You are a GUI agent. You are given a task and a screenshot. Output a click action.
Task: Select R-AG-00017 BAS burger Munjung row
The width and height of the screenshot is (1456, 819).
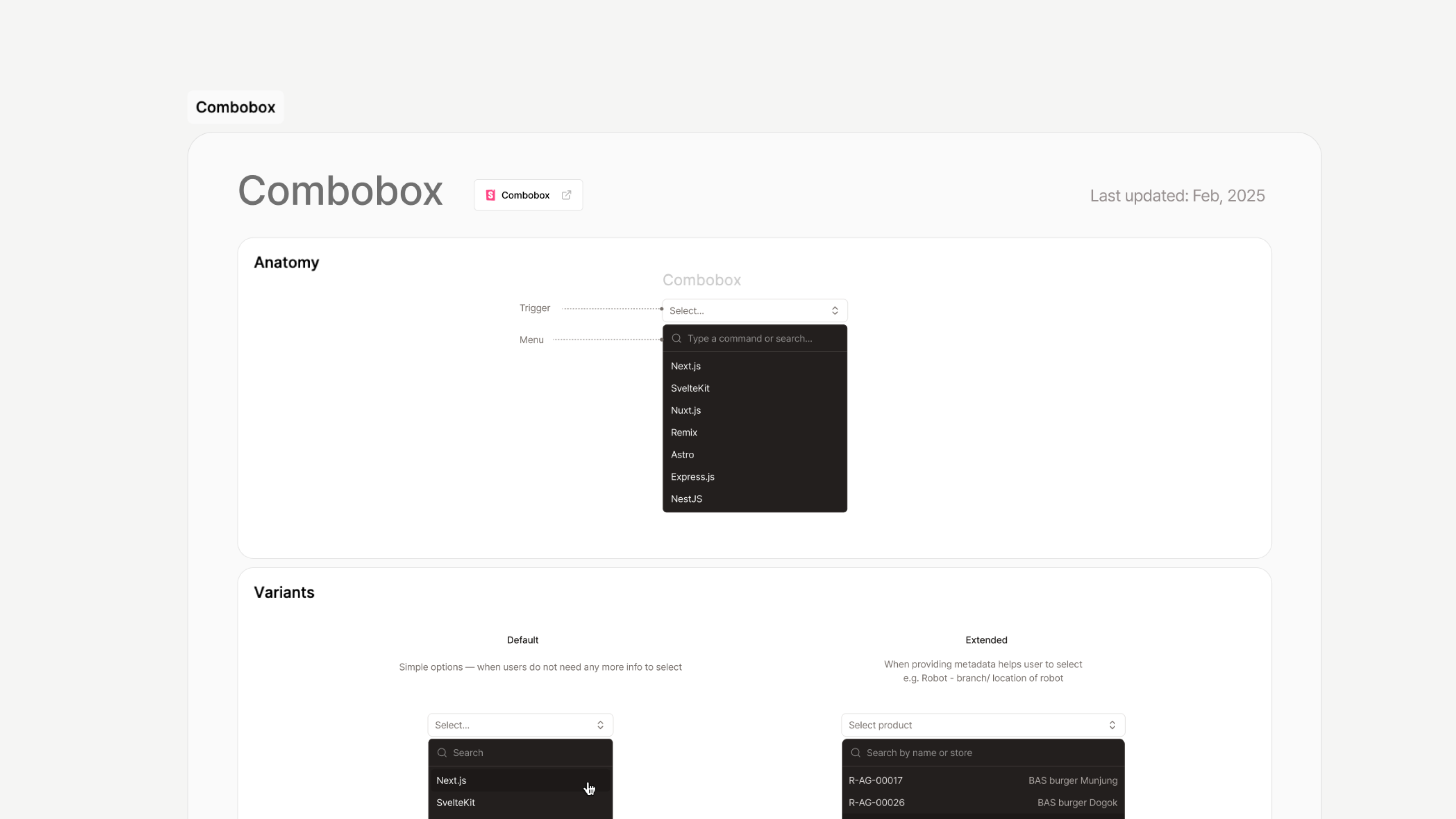pyautogui.click(x=982, y=781)
